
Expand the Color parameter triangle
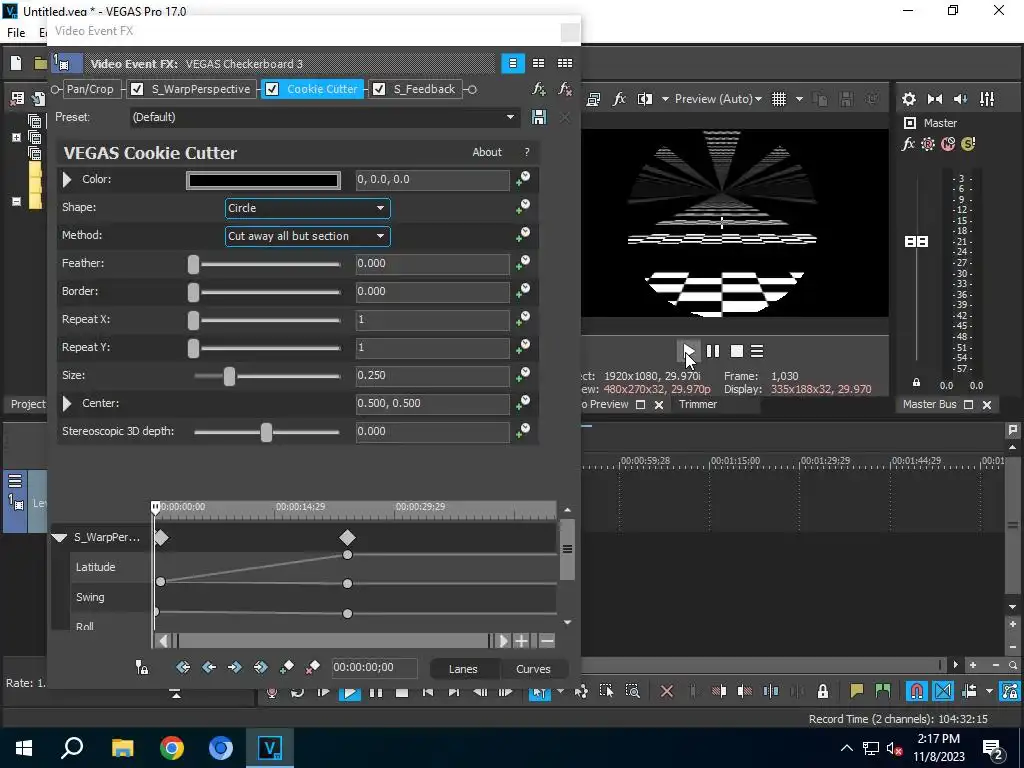coord(67,179)
